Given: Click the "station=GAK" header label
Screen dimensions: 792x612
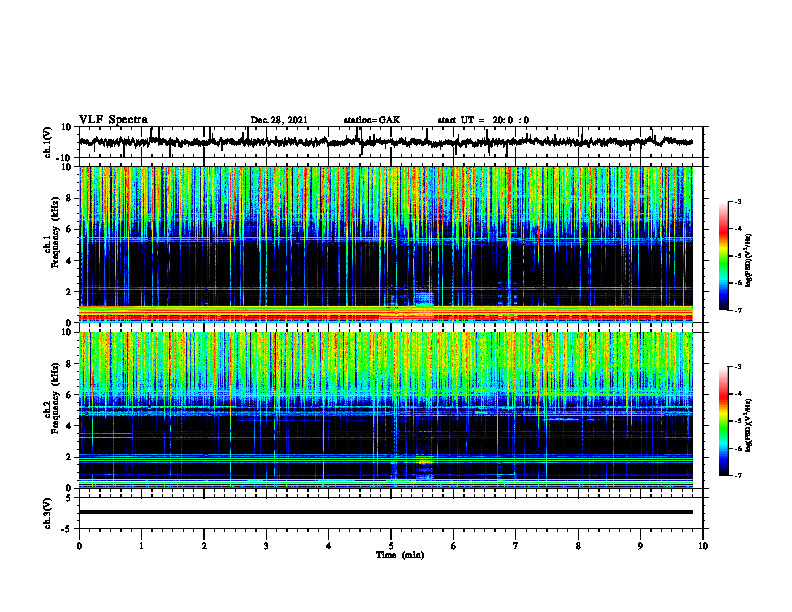Looking at the screenshot, I should (x=371, y=120).
